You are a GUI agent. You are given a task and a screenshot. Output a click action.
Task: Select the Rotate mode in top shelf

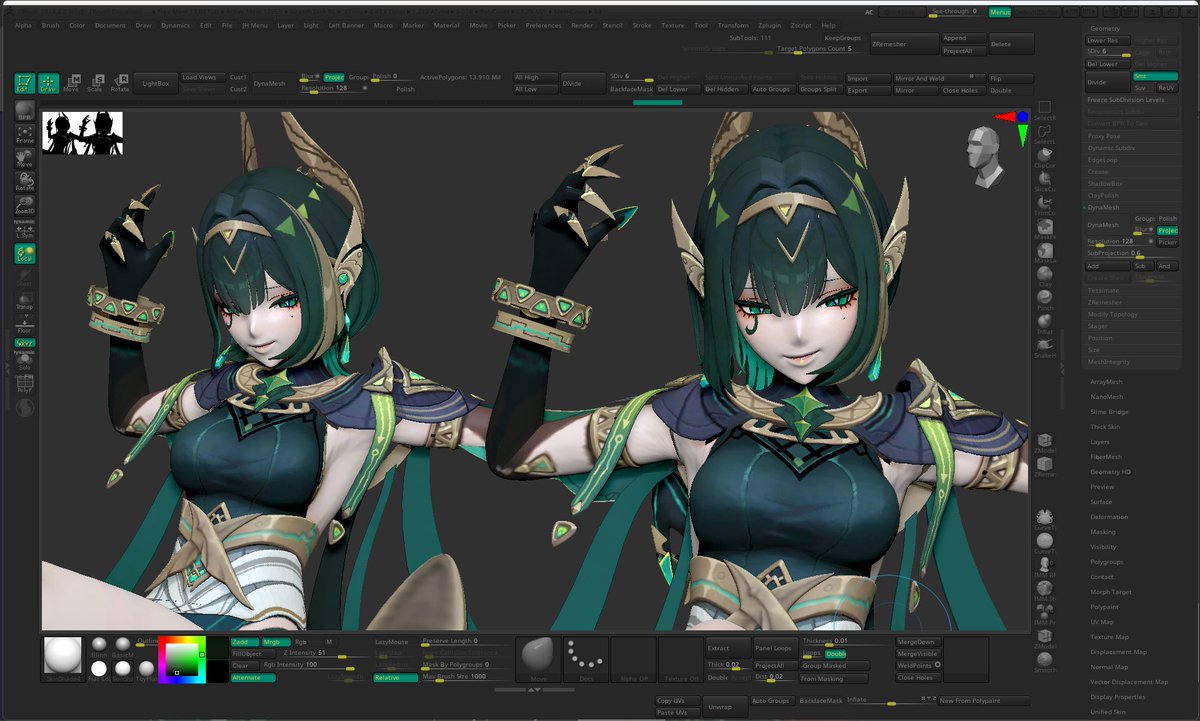tap(120, 83)
